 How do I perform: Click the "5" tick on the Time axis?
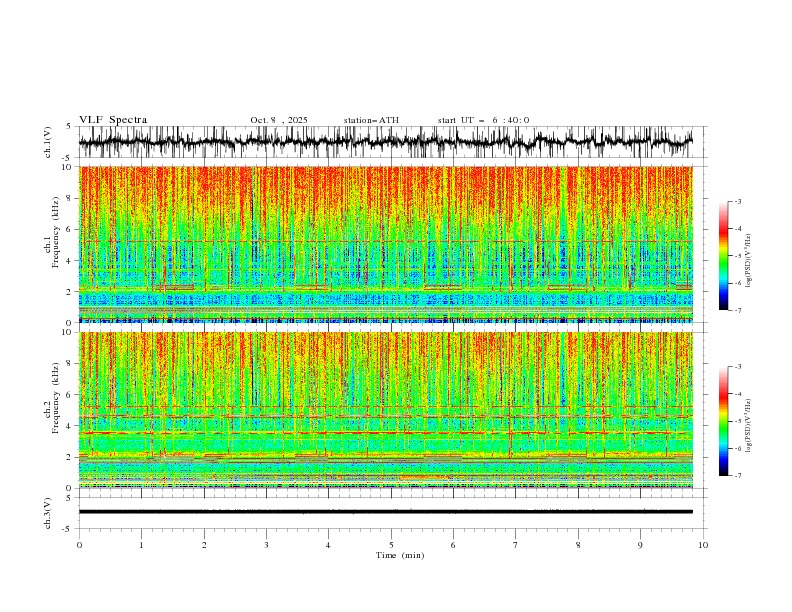coord(391,545)
